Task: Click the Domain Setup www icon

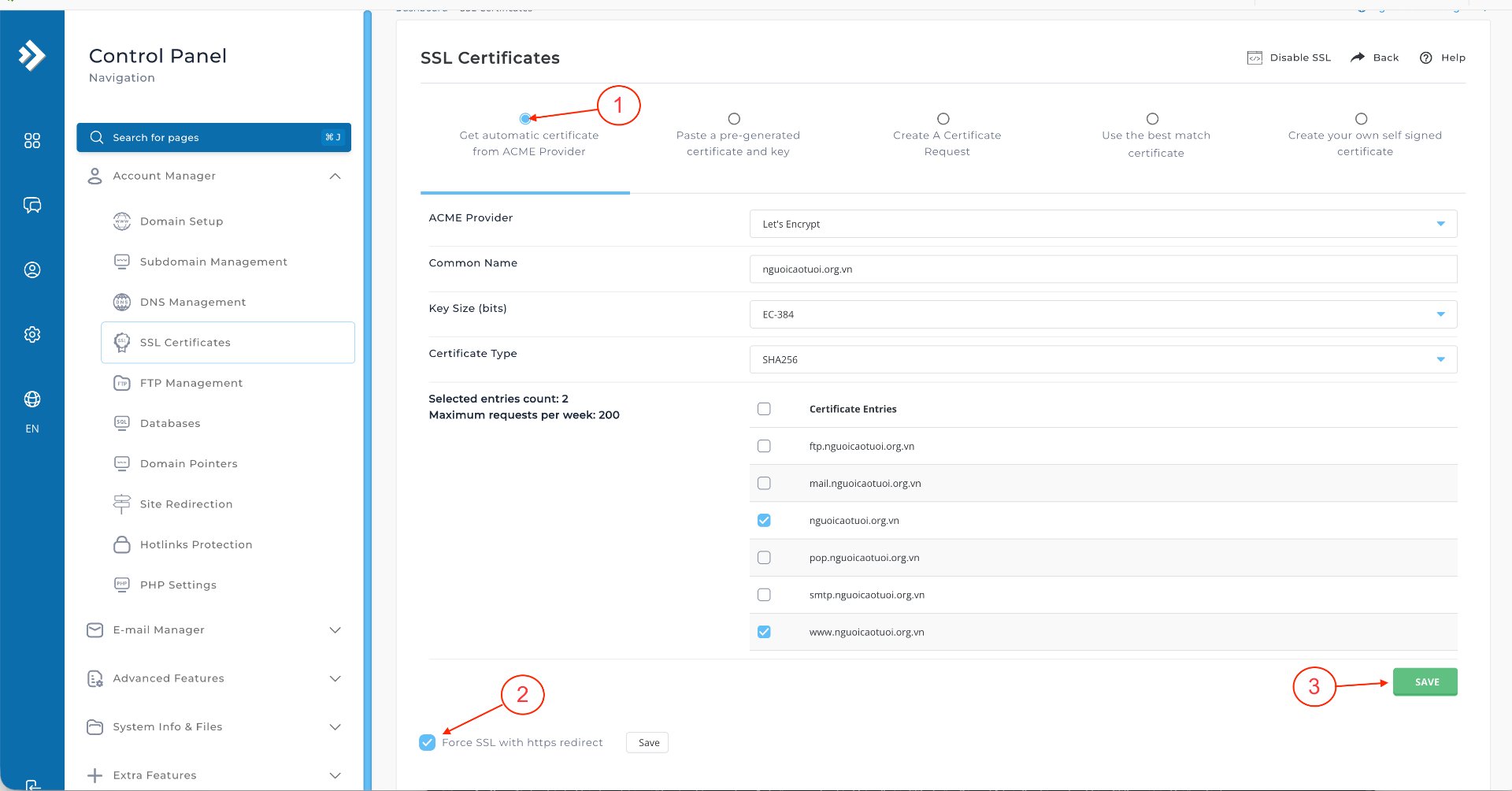Action: pos(122,221)
